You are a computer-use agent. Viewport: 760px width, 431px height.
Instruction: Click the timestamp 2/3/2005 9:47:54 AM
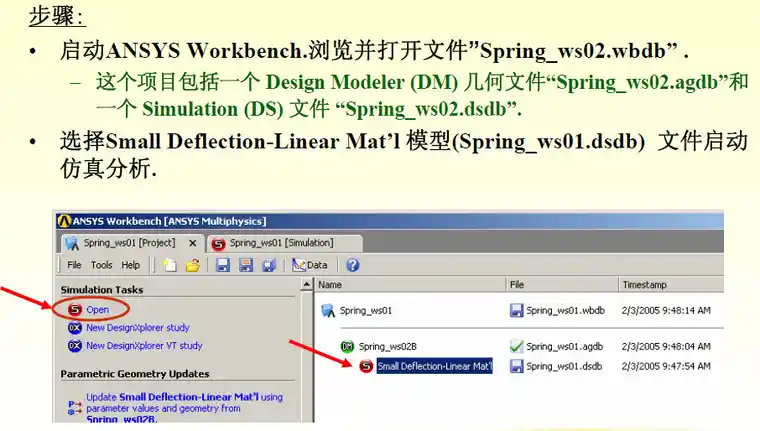pyautogui.click(x=666, y=366)
